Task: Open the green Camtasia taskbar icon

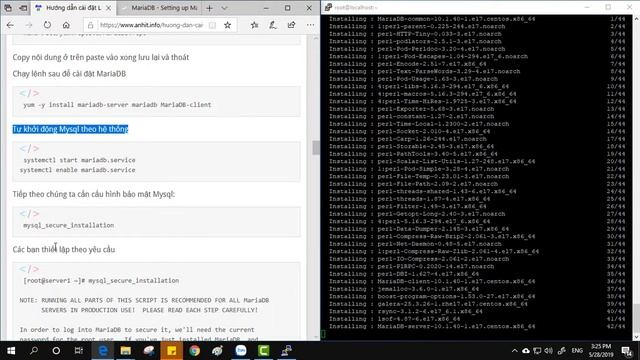Action: [x=264, y=351]
